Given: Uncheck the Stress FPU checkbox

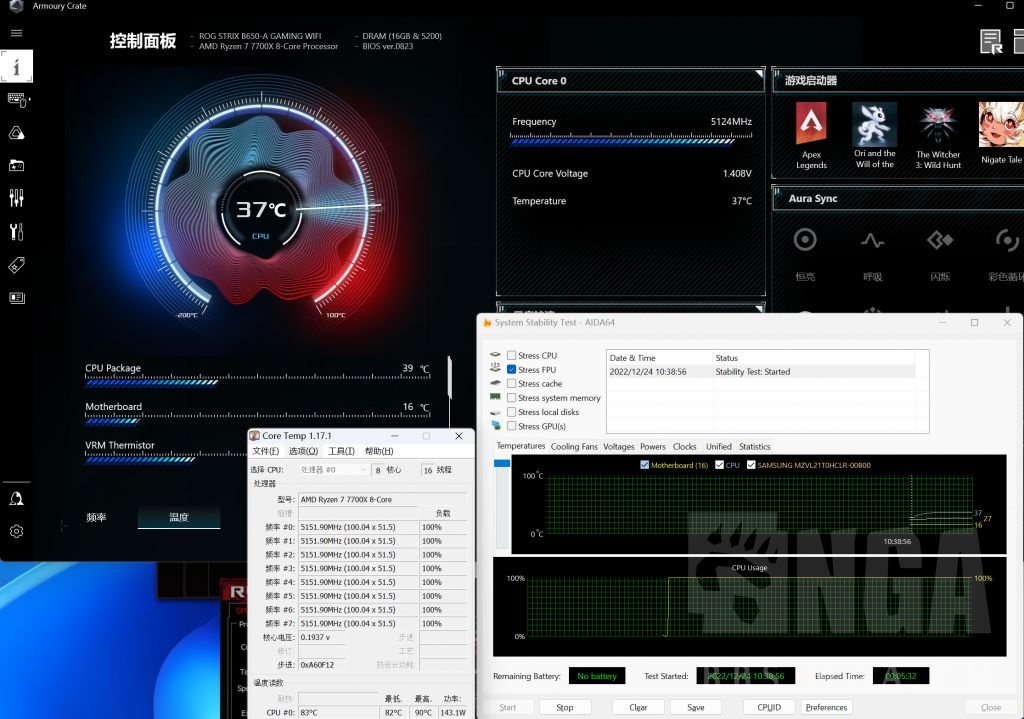Looking at the screenshot, I should tap(512, 370).
